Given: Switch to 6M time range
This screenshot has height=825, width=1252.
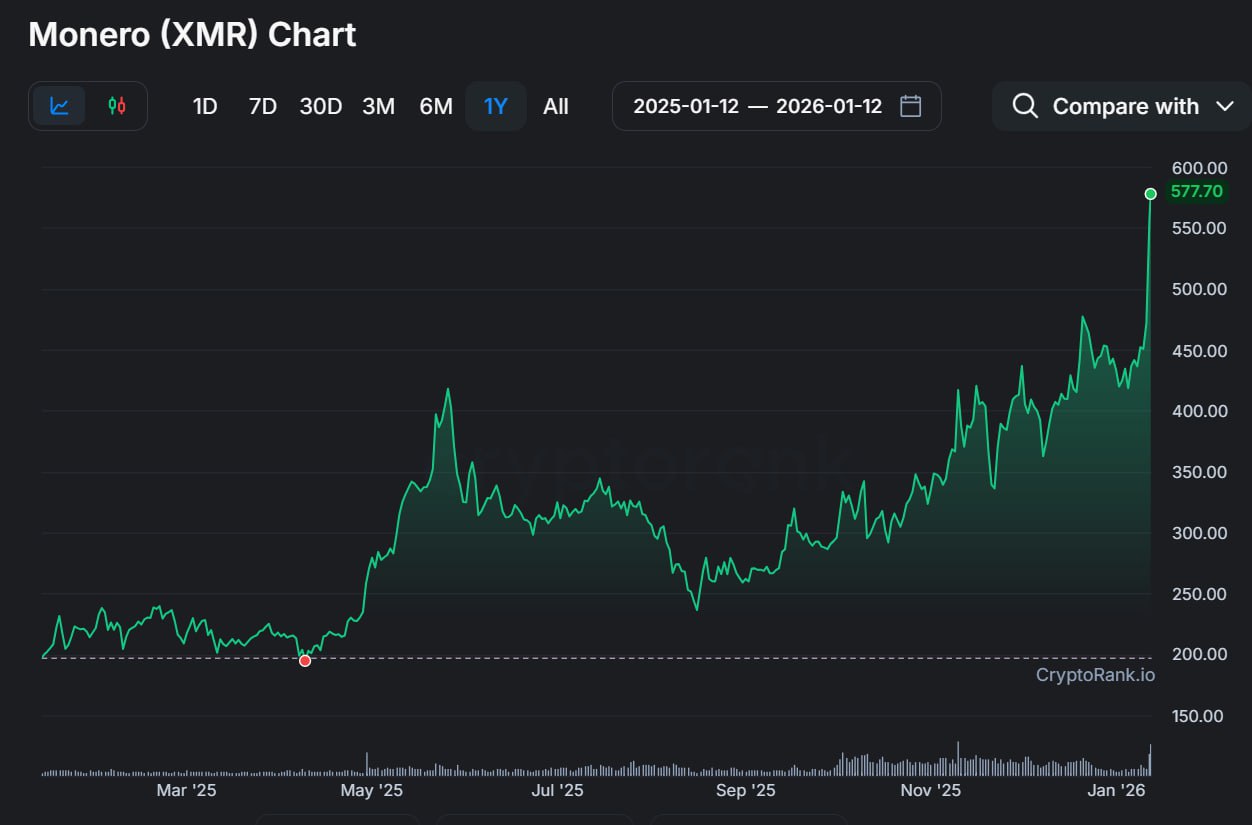Looking at the screenshot, I should (436, 106).
